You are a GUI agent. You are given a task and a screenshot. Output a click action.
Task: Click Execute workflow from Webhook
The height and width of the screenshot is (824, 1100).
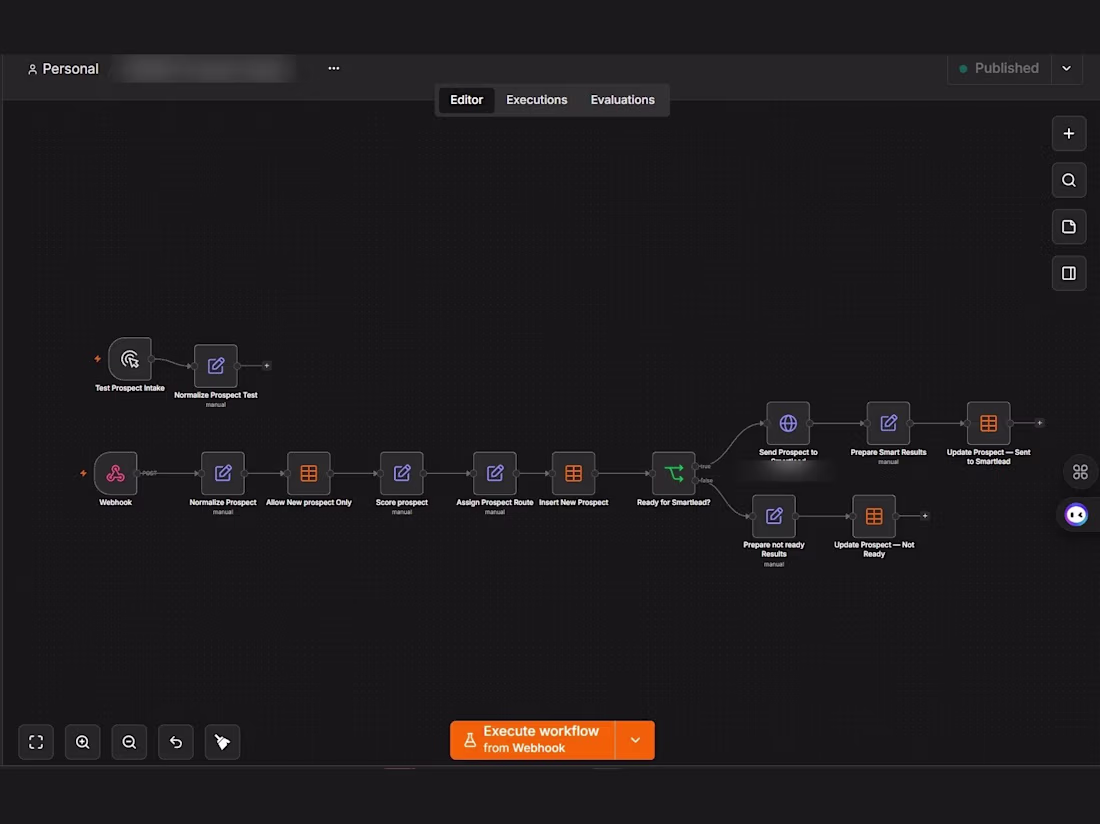tap(532, 740)
